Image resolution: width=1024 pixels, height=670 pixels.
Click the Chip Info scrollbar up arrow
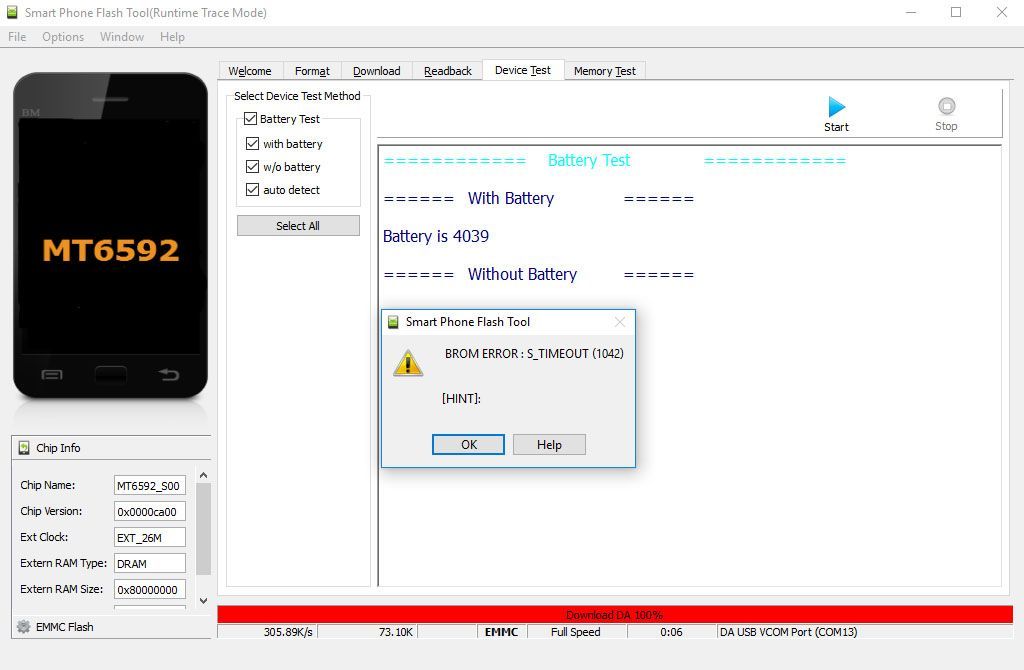pos(203,475)
